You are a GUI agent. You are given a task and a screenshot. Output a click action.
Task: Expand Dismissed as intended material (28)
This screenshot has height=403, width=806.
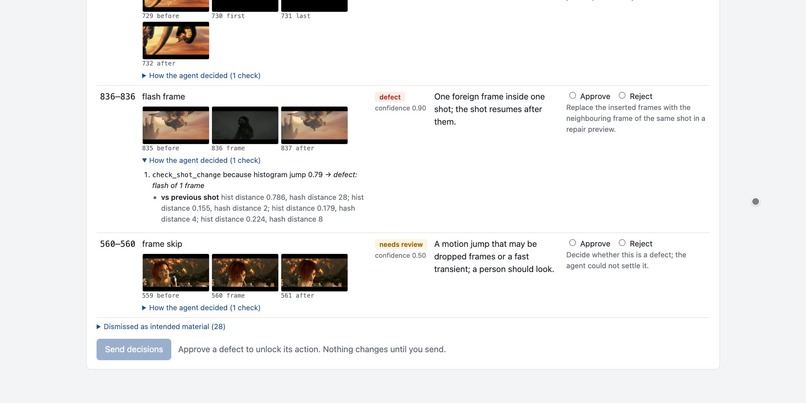(x=161, y=326)
